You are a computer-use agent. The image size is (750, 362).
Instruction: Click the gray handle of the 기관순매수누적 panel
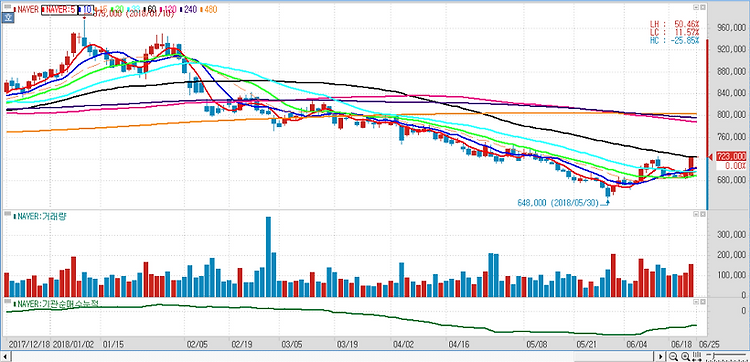click(7, 302)
